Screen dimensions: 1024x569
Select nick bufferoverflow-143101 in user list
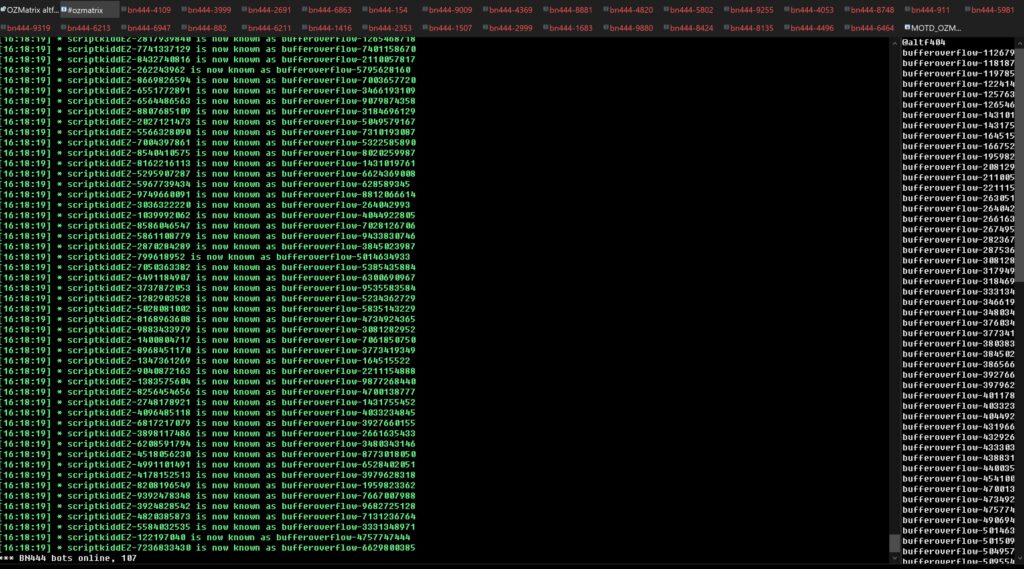coord(958,116)
